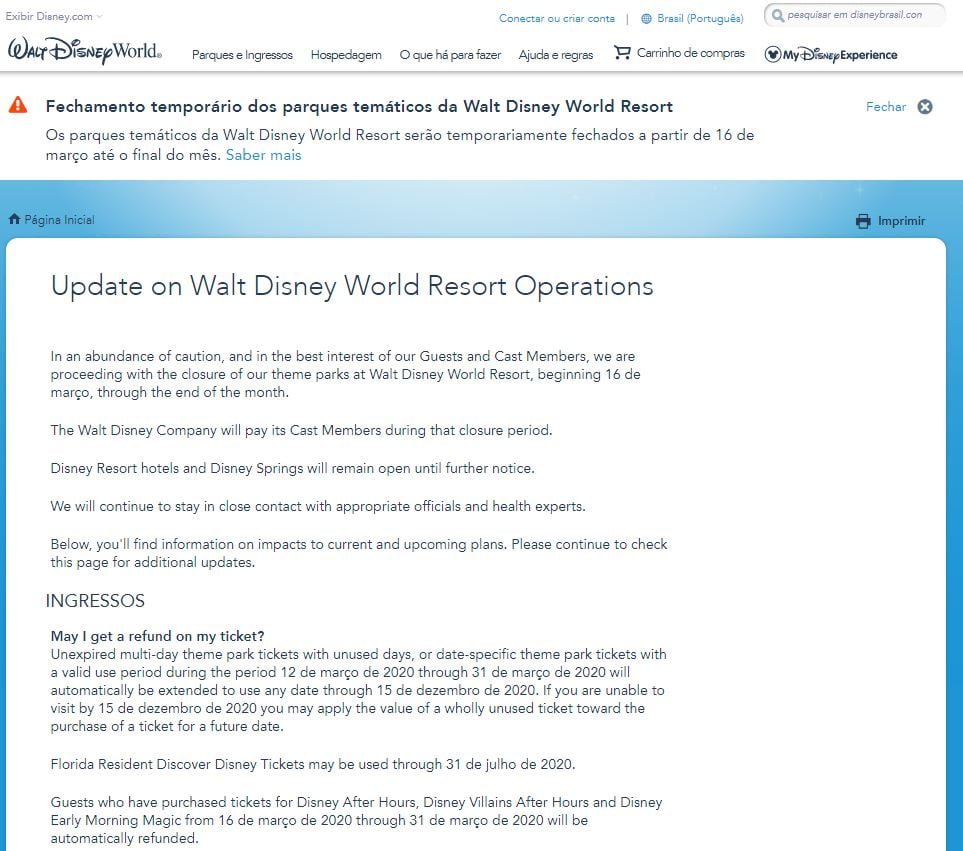The height and width of the screenshot is (851, 963).
Task: Open Ajuda e regras menu
Action: point(555,55)
